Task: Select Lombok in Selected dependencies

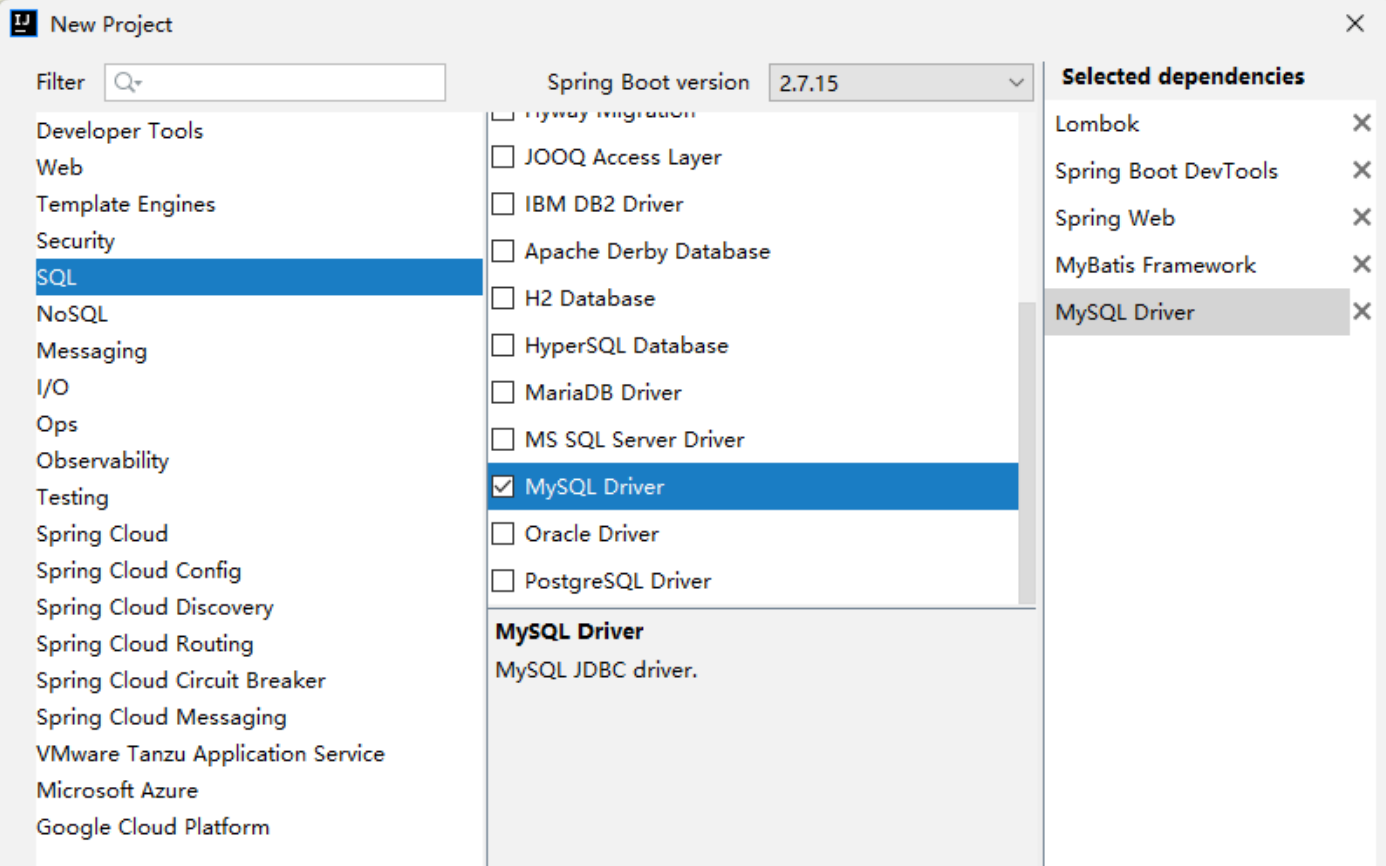Action: [x=1197, y=123]
